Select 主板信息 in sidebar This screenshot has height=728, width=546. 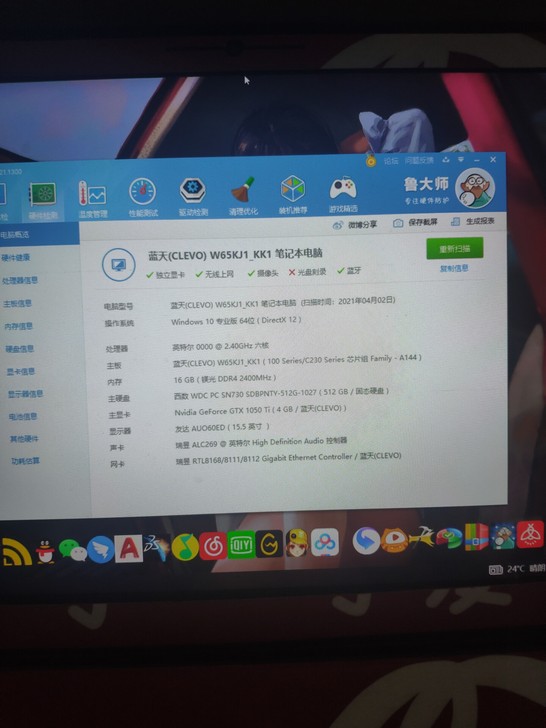18,303
